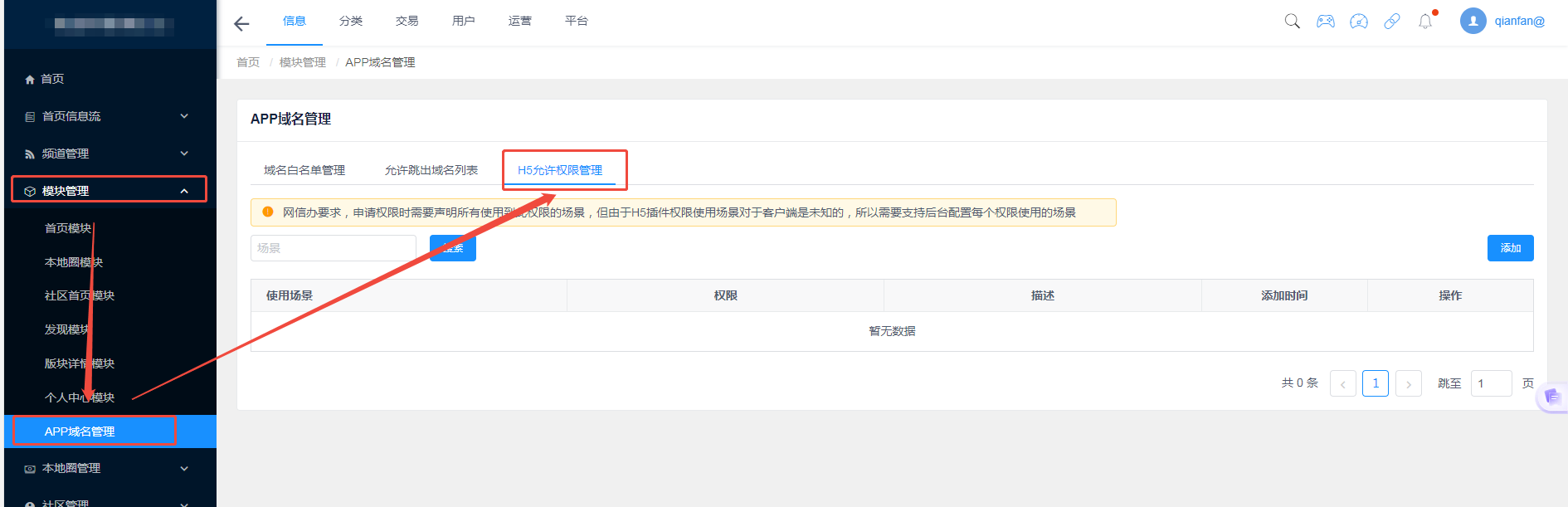Open the 交易 top navigation menu
The image size is (1568, 507).
tap(407, 22)
